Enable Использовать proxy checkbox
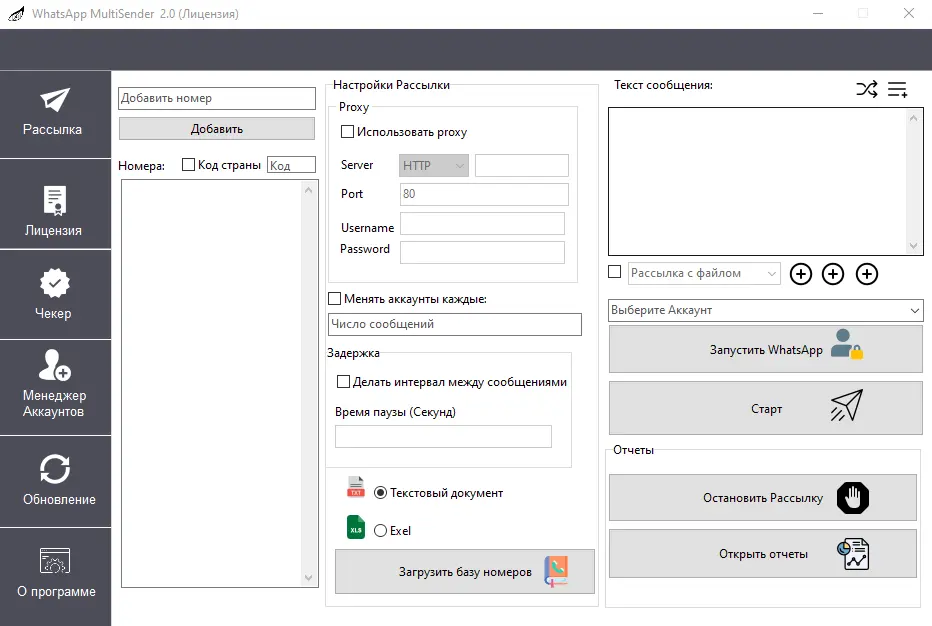The height and width of the screenshot is (626, 932). tap(347, 131)
